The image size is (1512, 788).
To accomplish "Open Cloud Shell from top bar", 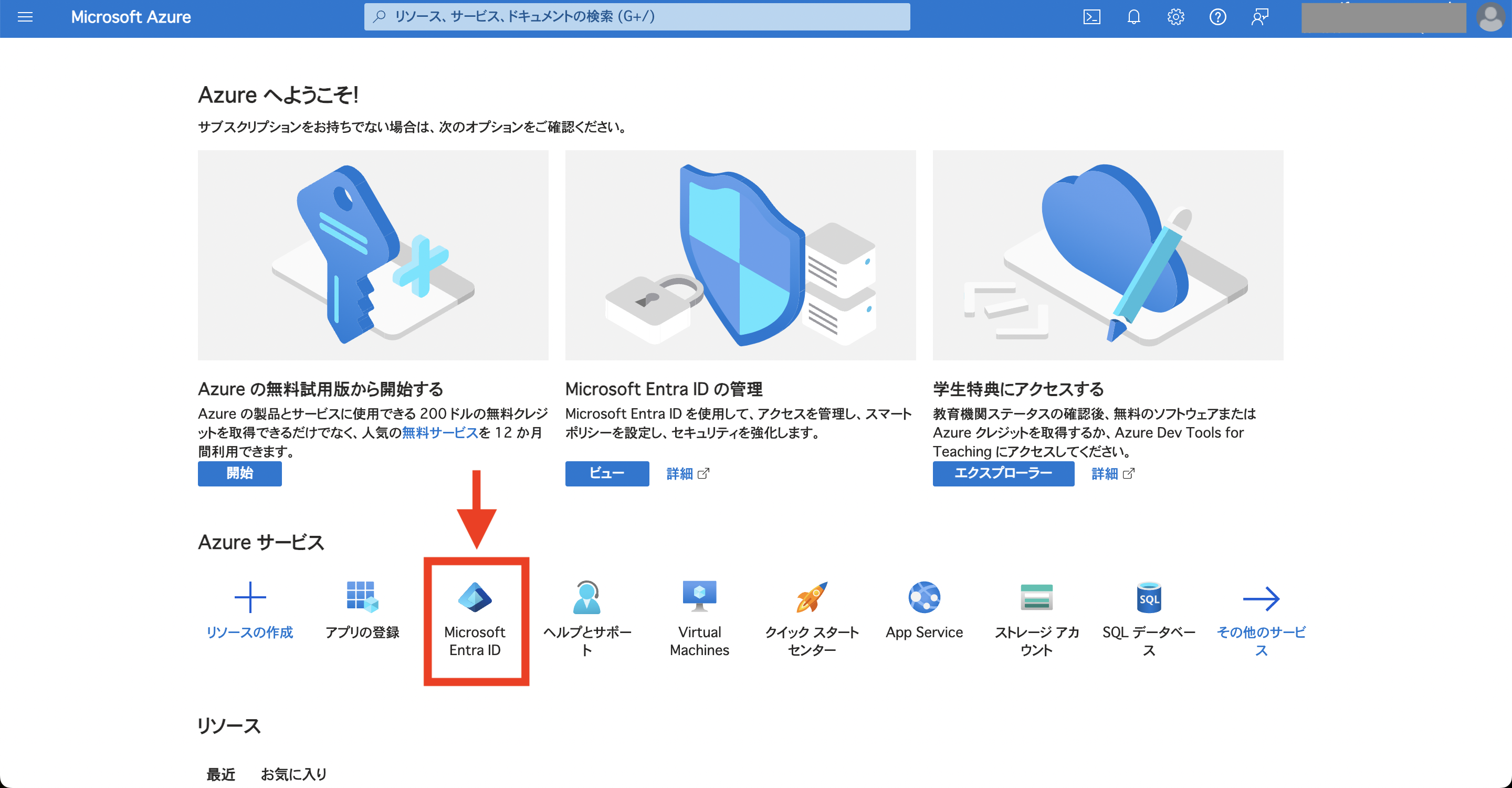I will (1091, 17).
